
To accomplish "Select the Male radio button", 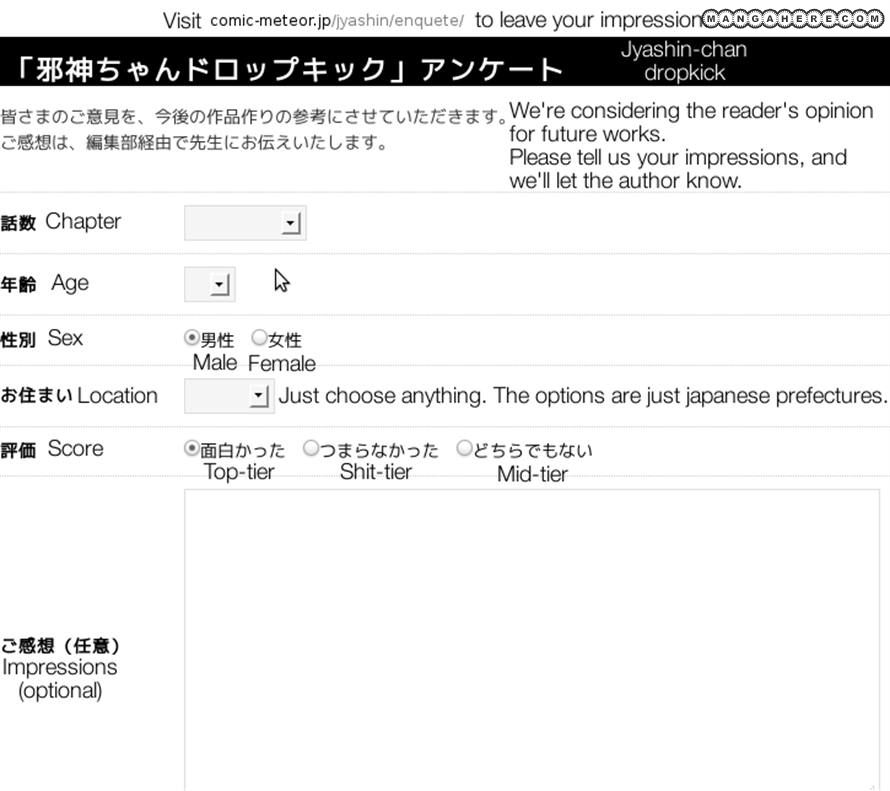I will pyautogui.click(x=192, y=338).
